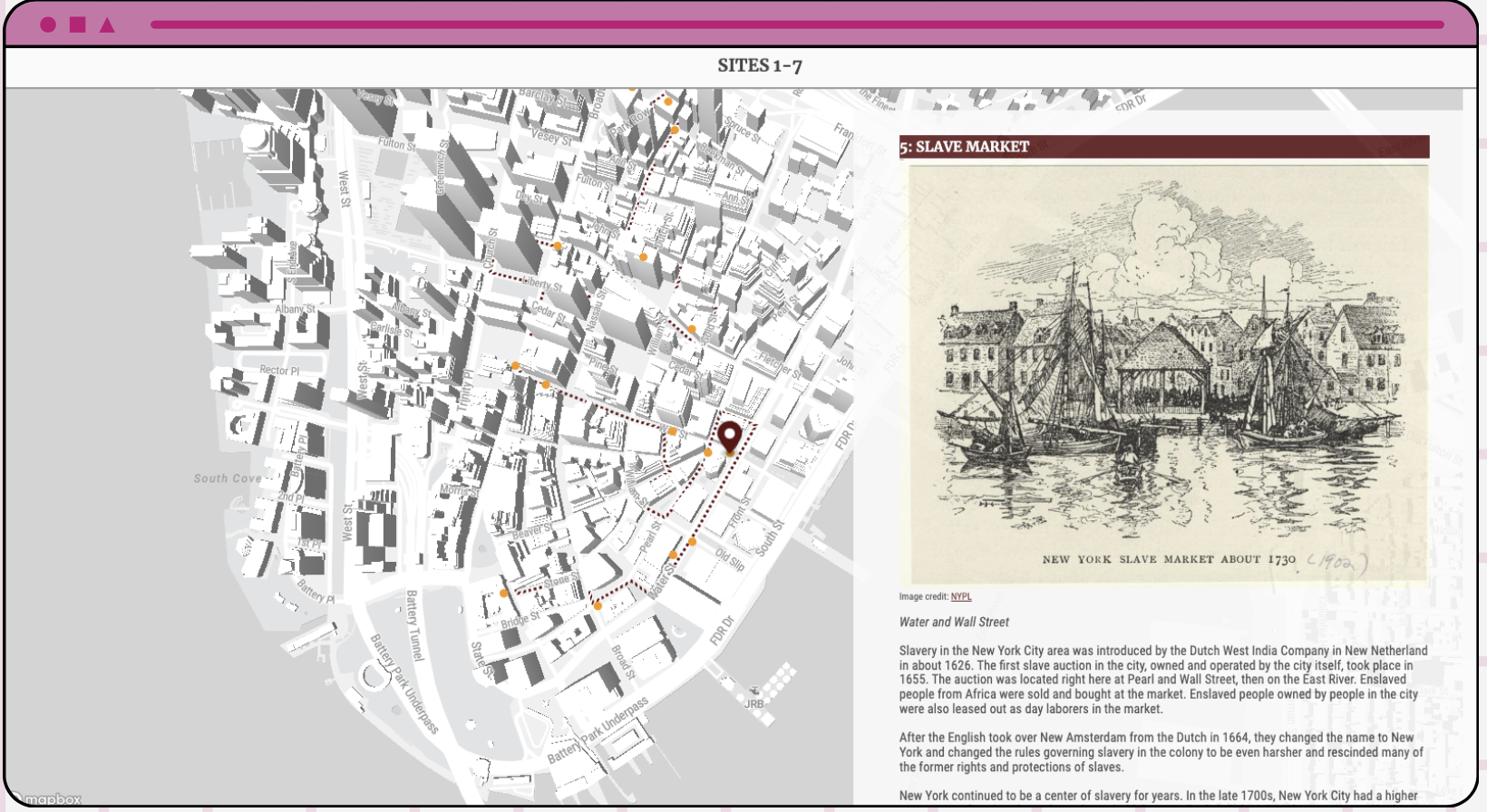Click the 'Battery Tunnel' map label

coord(414,625)
